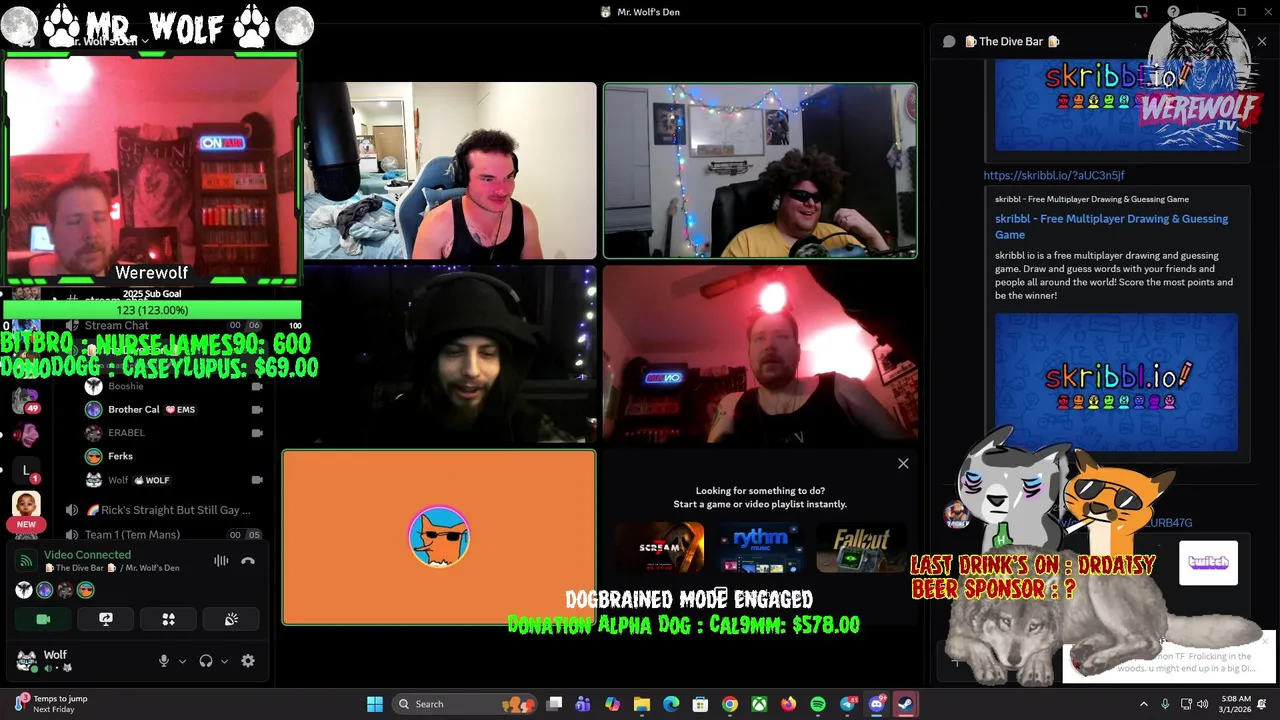Deafen using the headphones icon
This screenshot has width=1280, height=720.
pyautogui.click(x=206, y=661)
